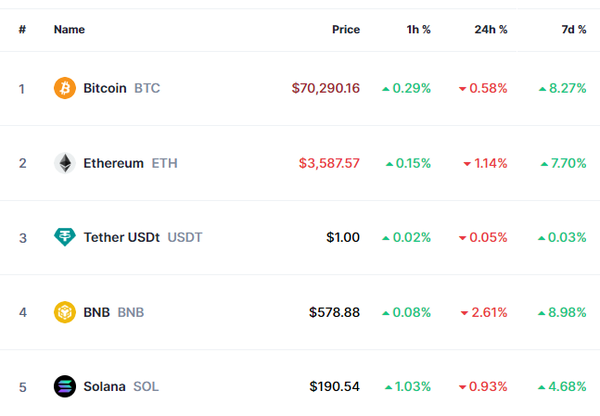Open the Solana coin page link
This screenshot has width=600, height=416.
pos(105,386)
